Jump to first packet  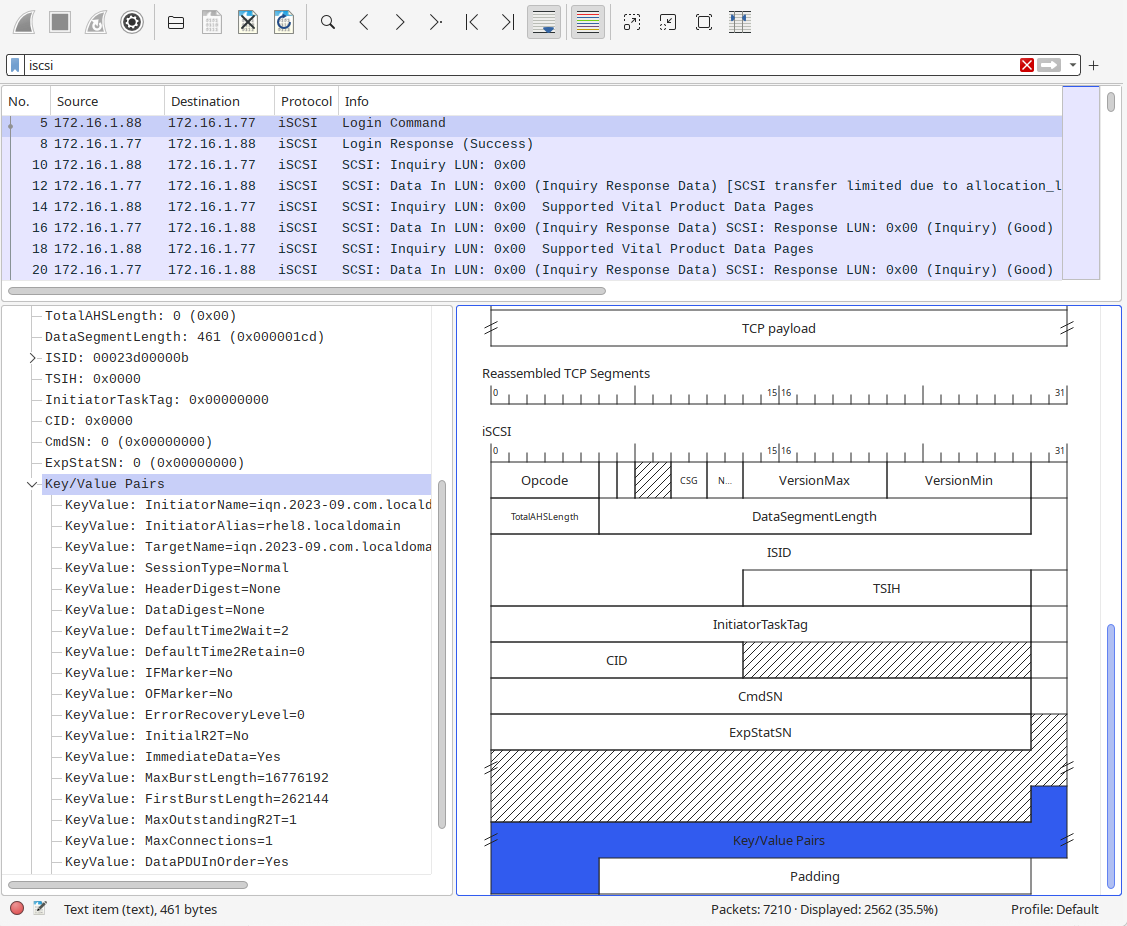tap(472, 22)
